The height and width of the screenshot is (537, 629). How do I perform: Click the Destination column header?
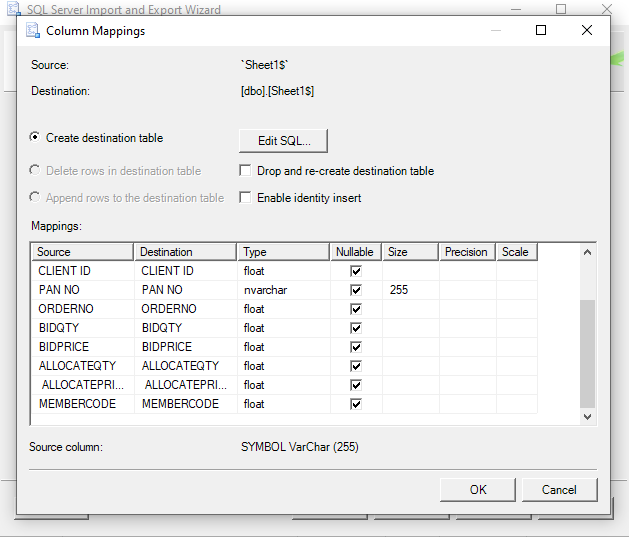coord(185,252)
